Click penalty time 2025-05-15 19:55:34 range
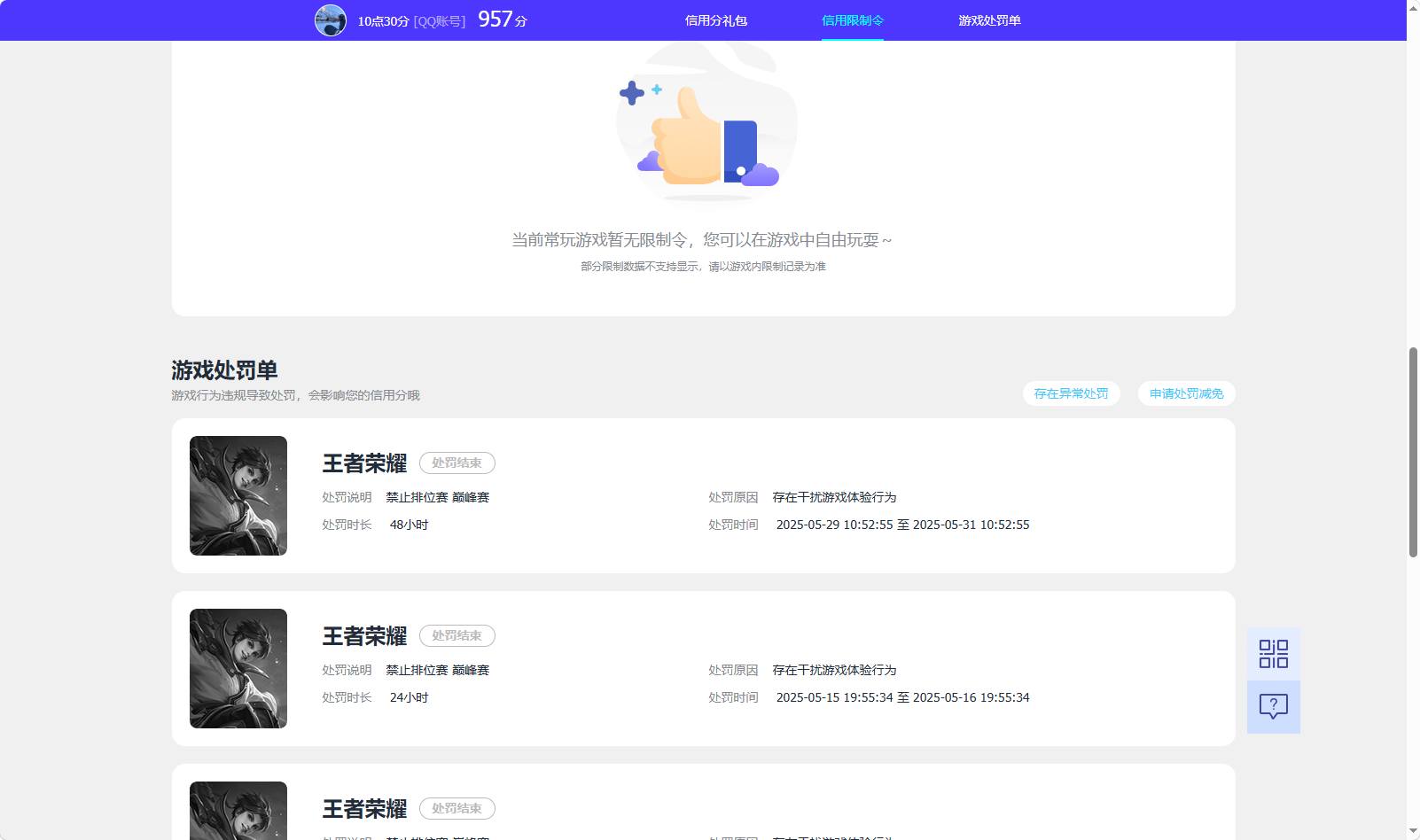Viewport: 1420px width, 840px height. (902, 697)
